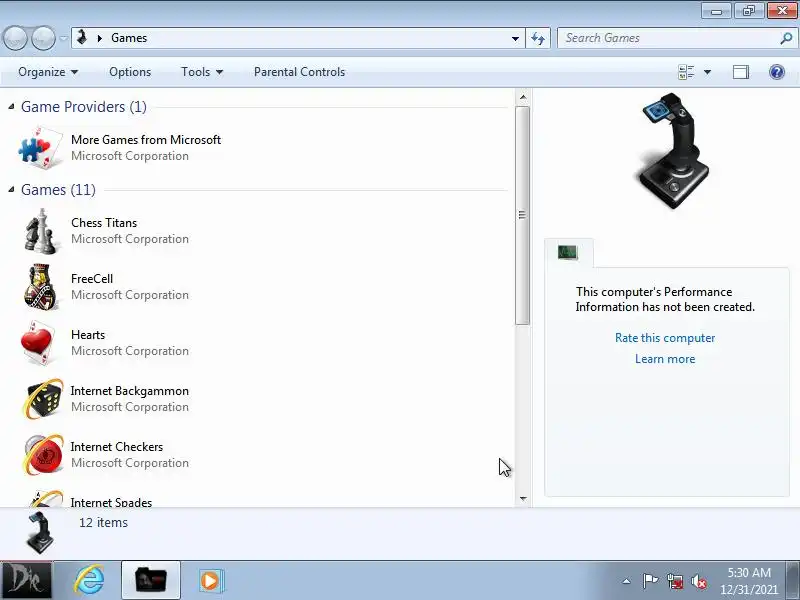Click the chess knight icon in address bar

tap(82, 37)
